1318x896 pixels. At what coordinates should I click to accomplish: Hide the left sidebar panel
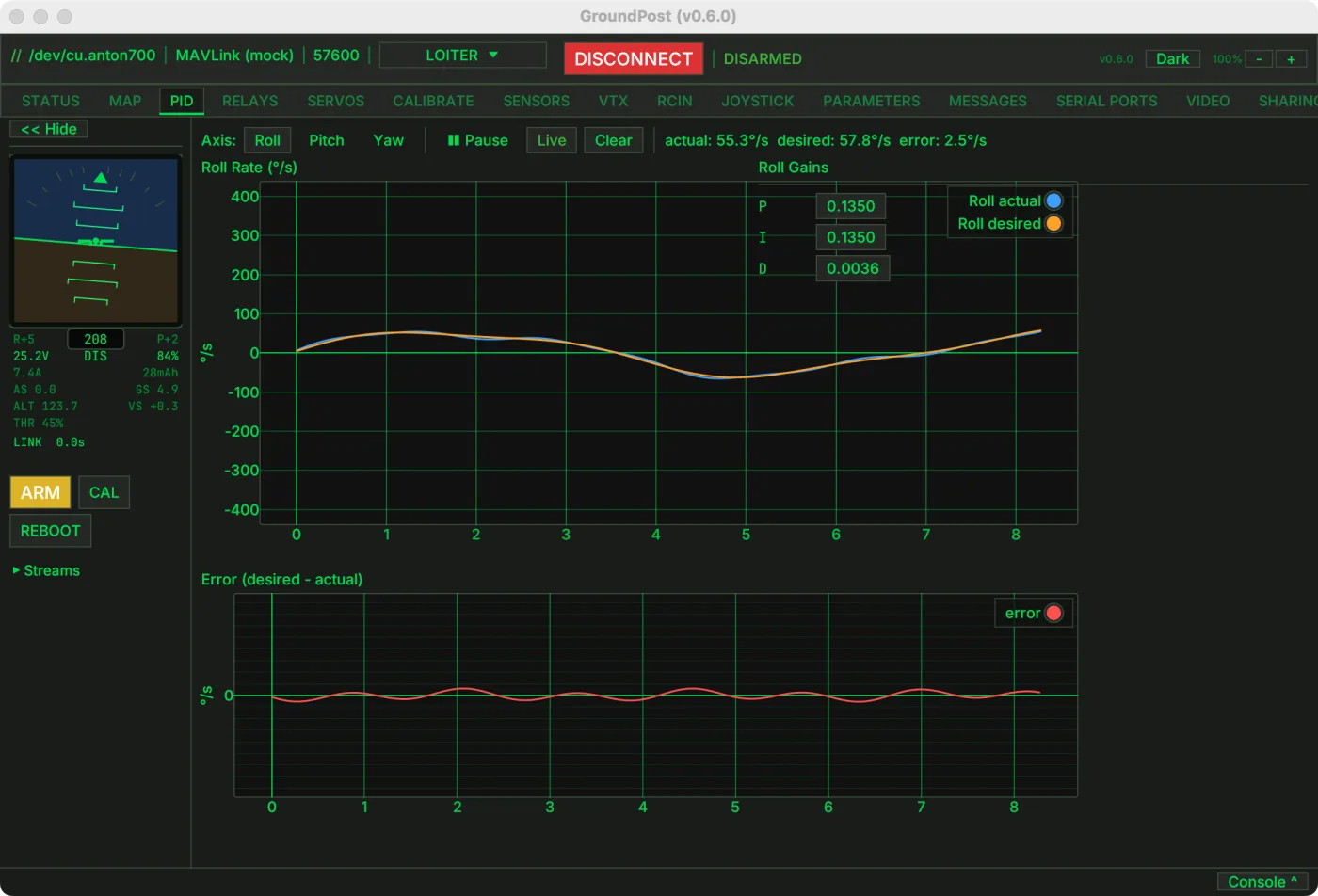click(x=49, y=129)
